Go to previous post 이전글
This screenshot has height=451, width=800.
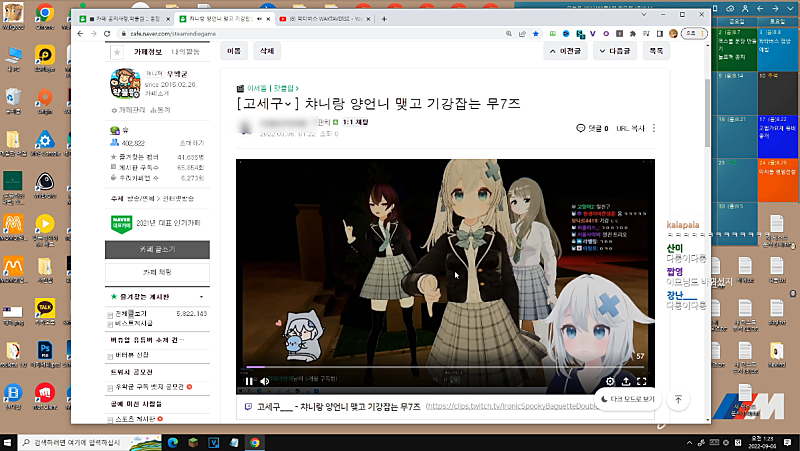[x=565, y=51]
